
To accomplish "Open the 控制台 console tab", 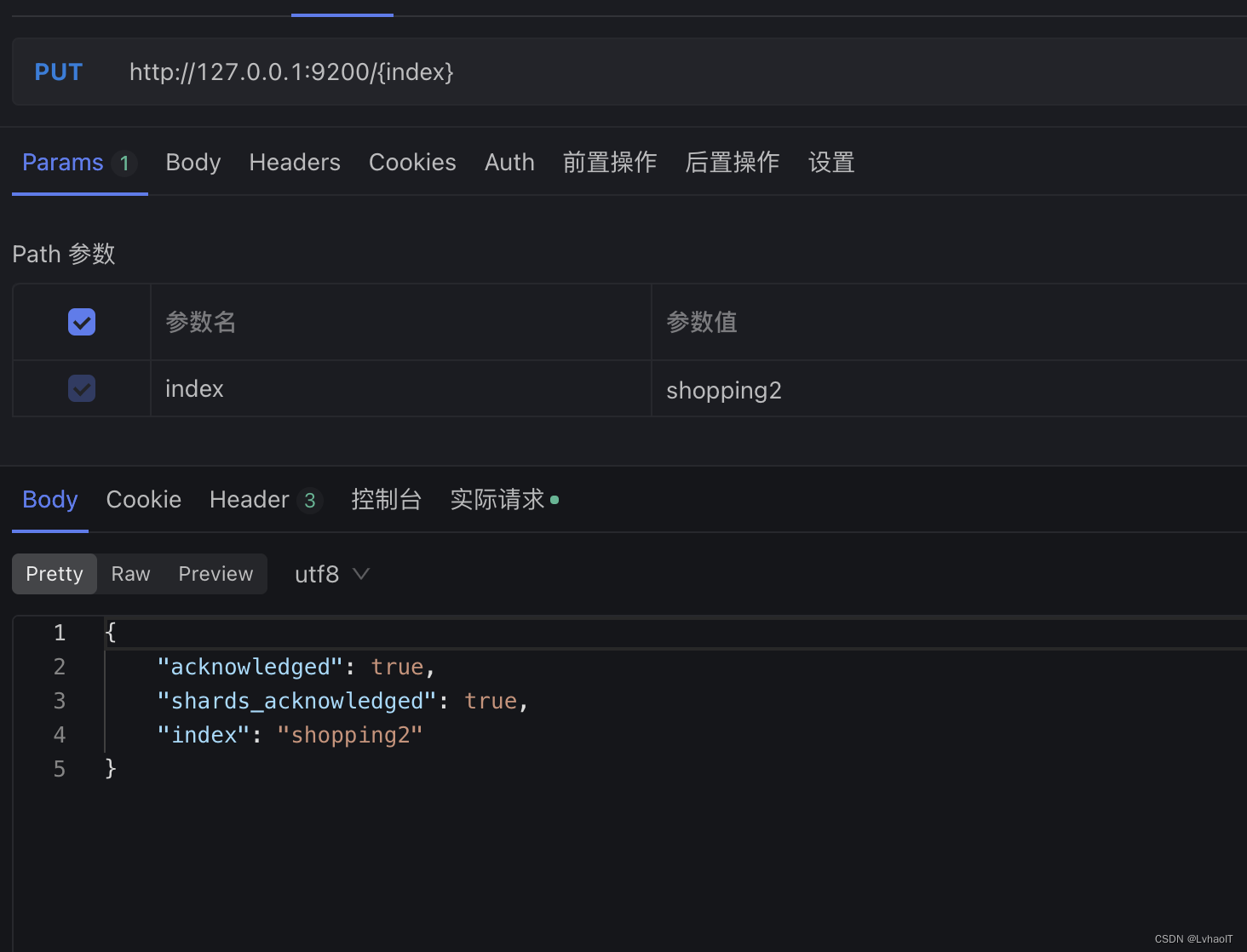I will (x=387, y=499).
